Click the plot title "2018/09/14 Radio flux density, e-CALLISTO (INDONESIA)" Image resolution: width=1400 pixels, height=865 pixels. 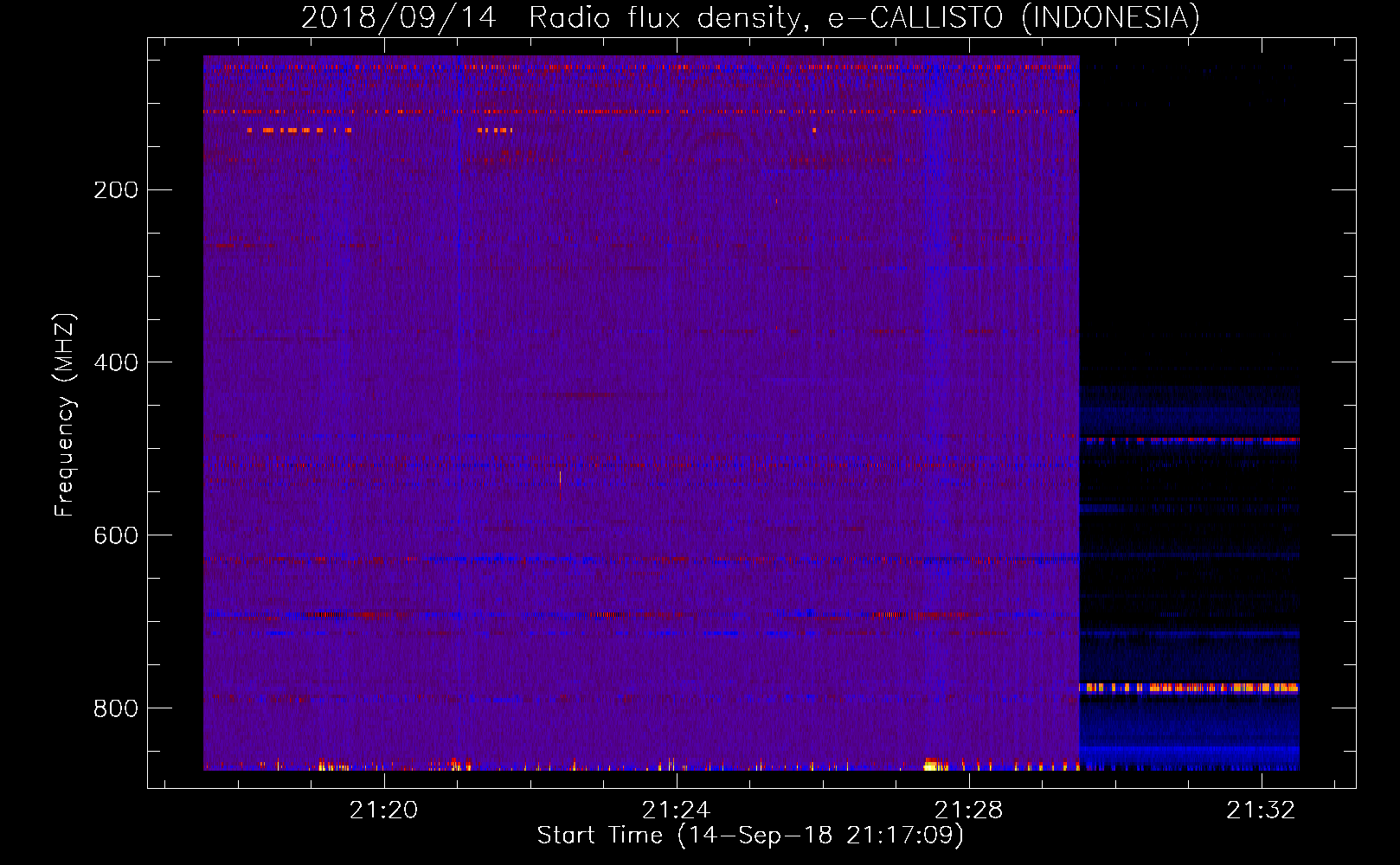click(750, 17)
